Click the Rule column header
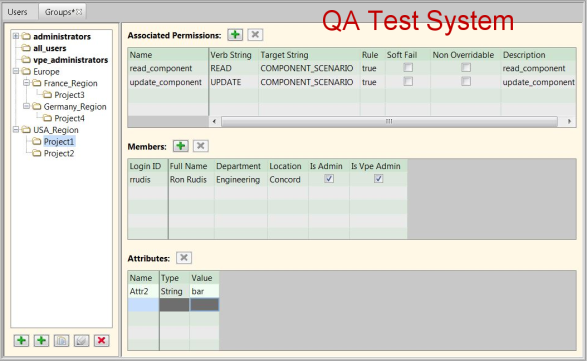587x361 pixels. tap(372, 55)
